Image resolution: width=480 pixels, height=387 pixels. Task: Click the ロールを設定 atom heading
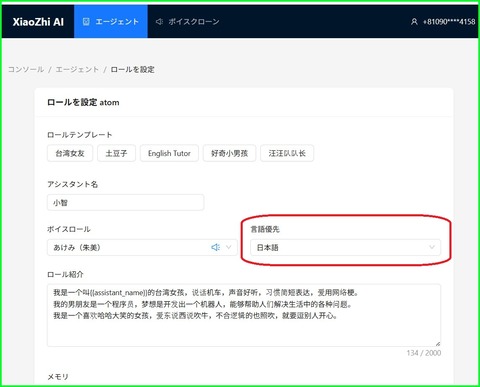point(83,102)
